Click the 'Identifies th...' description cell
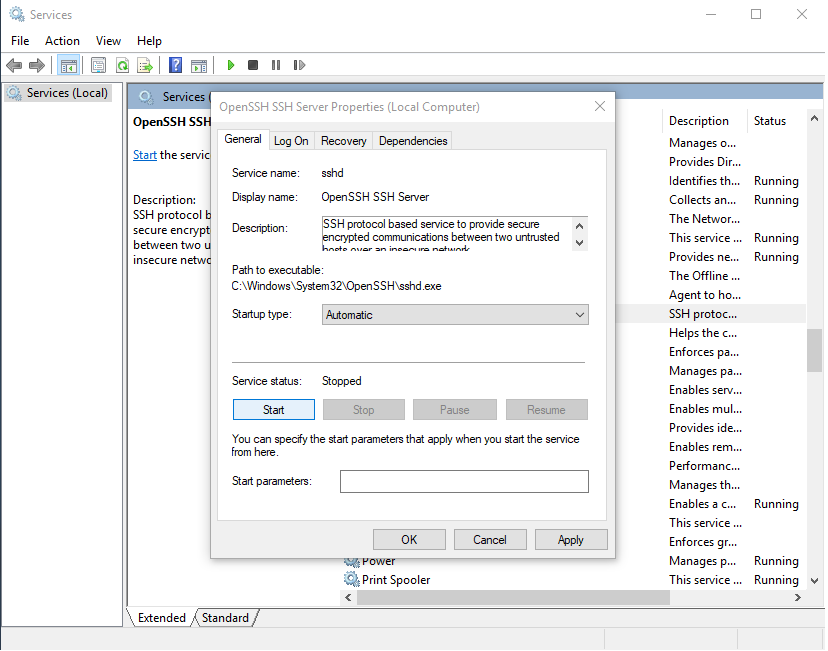Image resolution: width=828 pixels, height=651 pixels. (x=704, y=181)
